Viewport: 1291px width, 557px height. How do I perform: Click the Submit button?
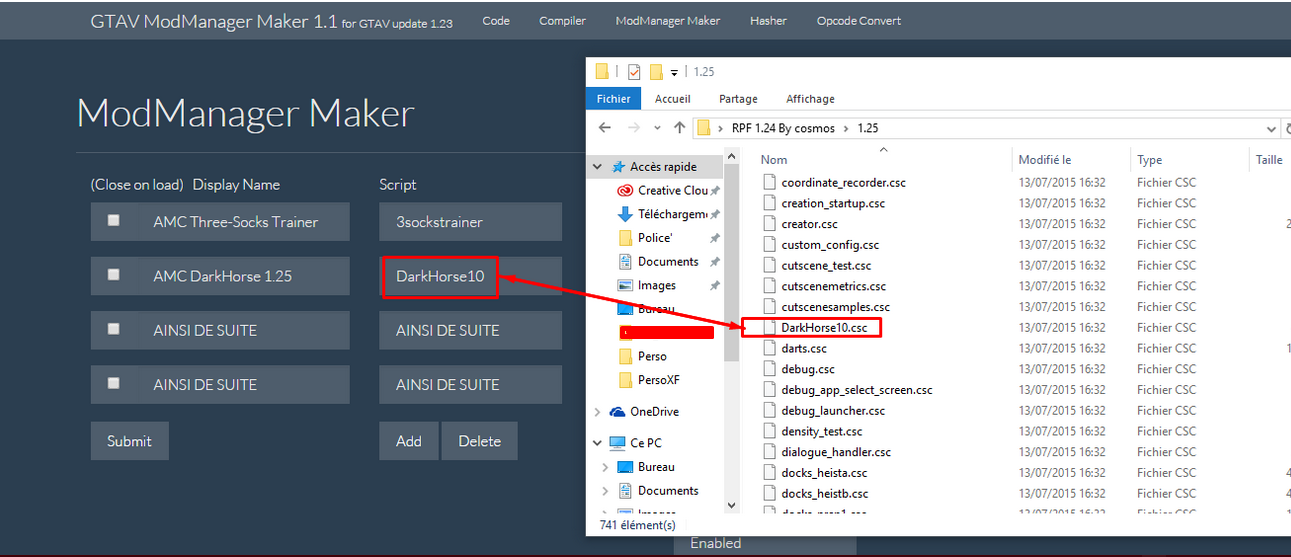[x=129, y=441]
